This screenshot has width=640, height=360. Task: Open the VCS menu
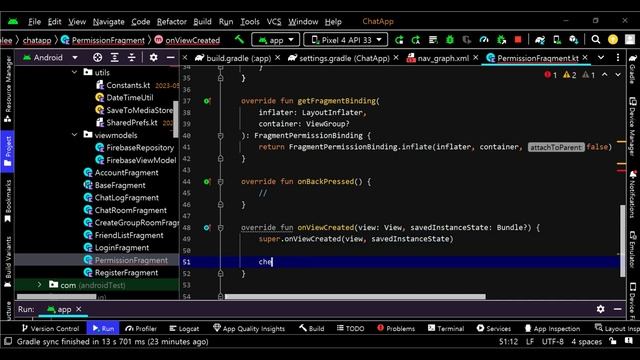coord(273,22)
